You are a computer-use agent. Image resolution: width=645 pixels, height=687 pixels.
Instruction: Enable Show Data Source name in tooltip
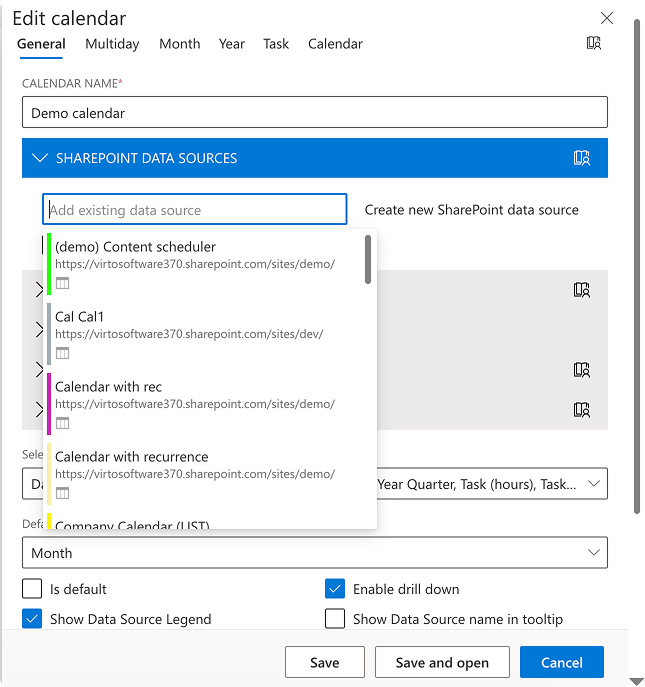pyautogui.click(x=335, y=619)
